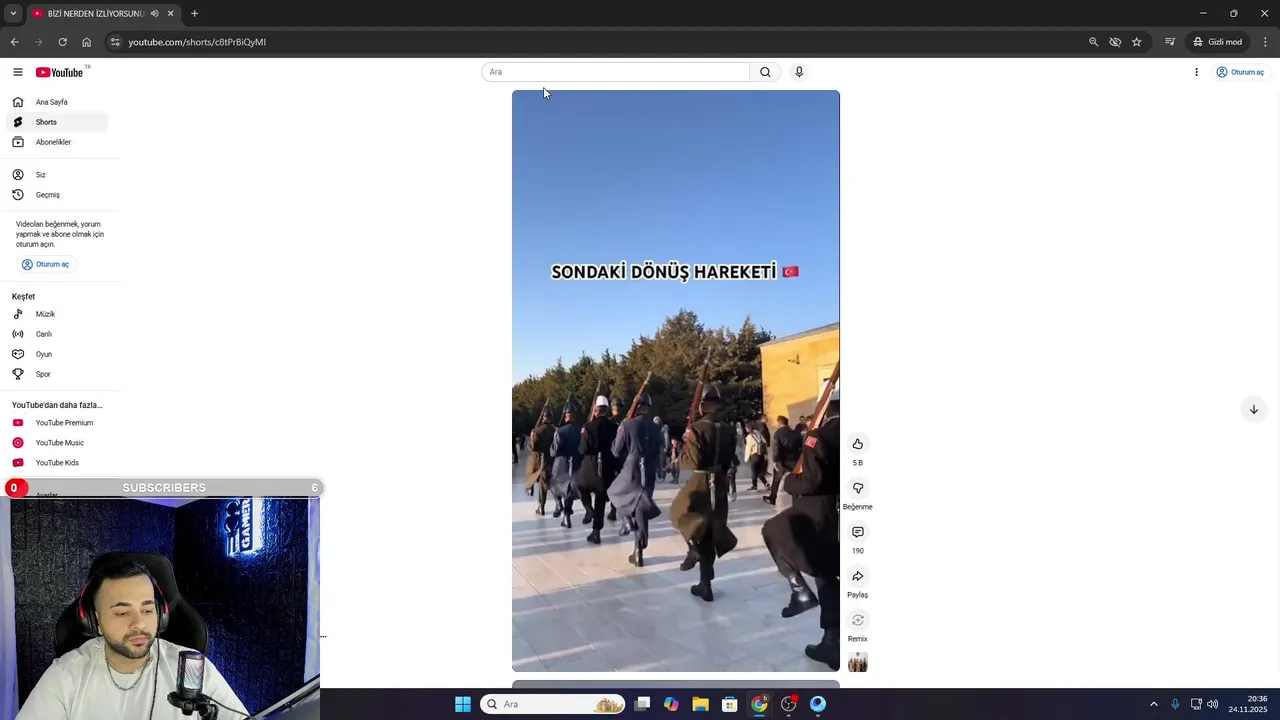The width and height of the screenshot is (1280, 720).
Task: Open the YouTube hamburger guide menu
Action: click(17, 72)
